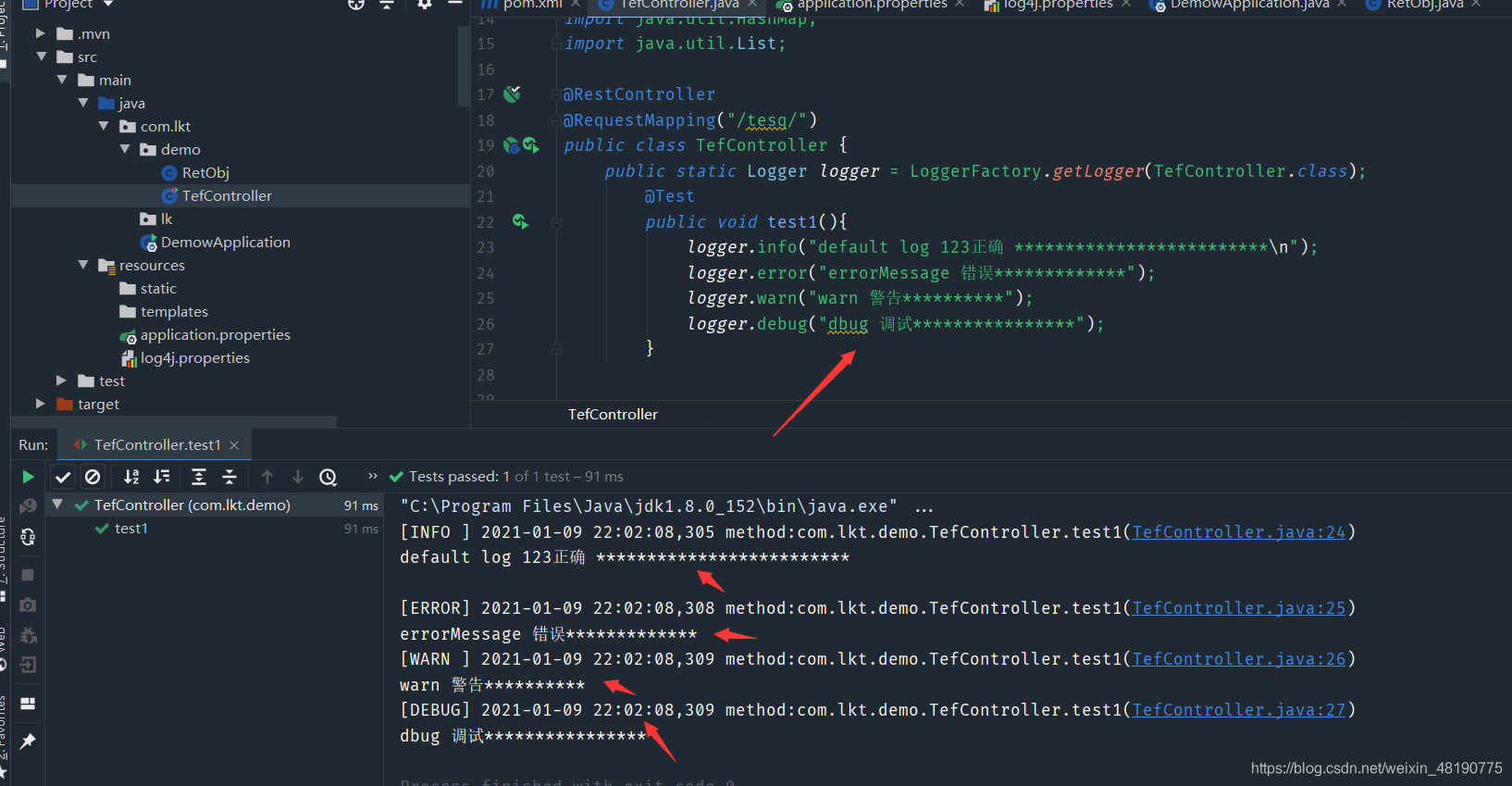Toggle Show Passed tests checkmark button
1512x786 pixels.
pos(63,477)
